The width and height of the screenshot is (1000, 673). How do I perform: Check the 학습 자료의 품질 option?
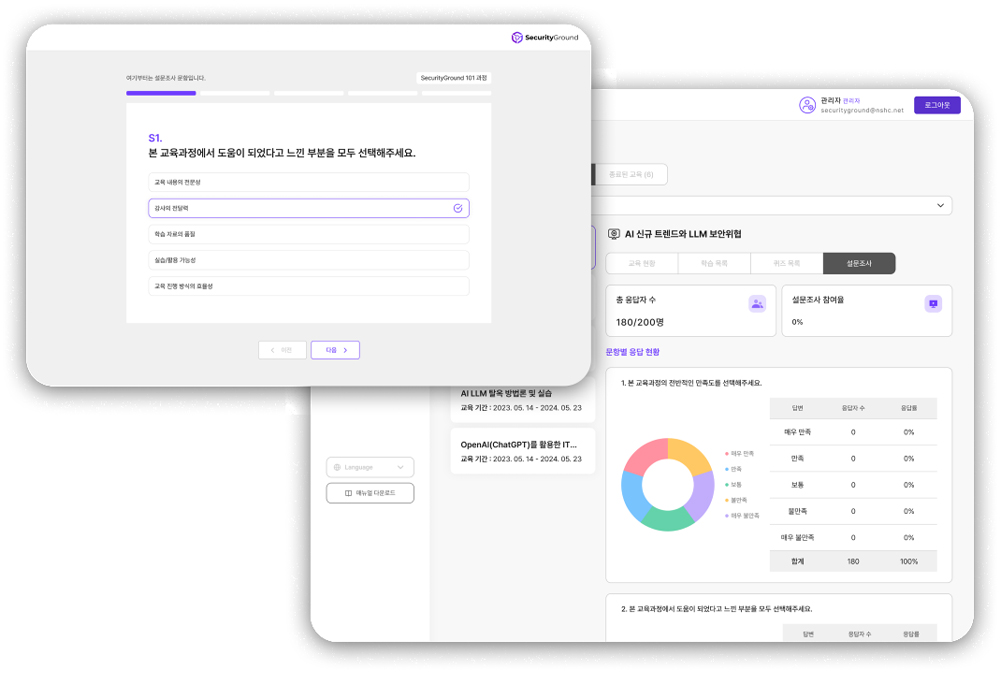[x=308, y=234]
